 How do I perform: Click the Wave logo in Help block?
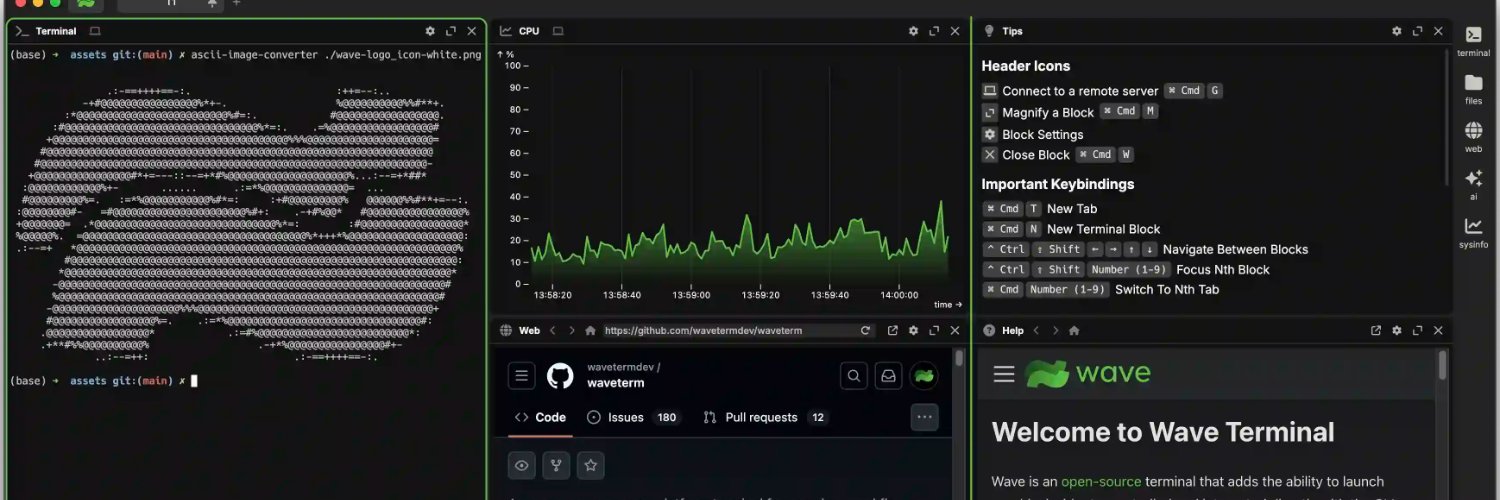point(1088,373)
